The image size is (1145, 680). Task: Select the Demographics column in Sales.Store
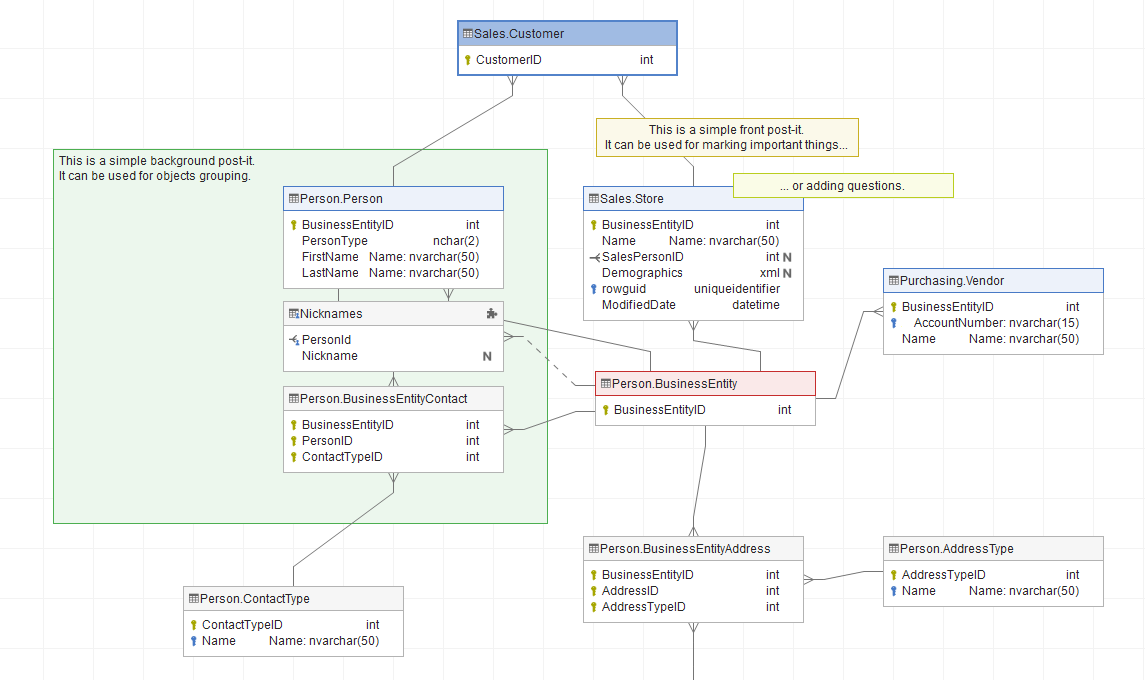click(x=642, y=273)
